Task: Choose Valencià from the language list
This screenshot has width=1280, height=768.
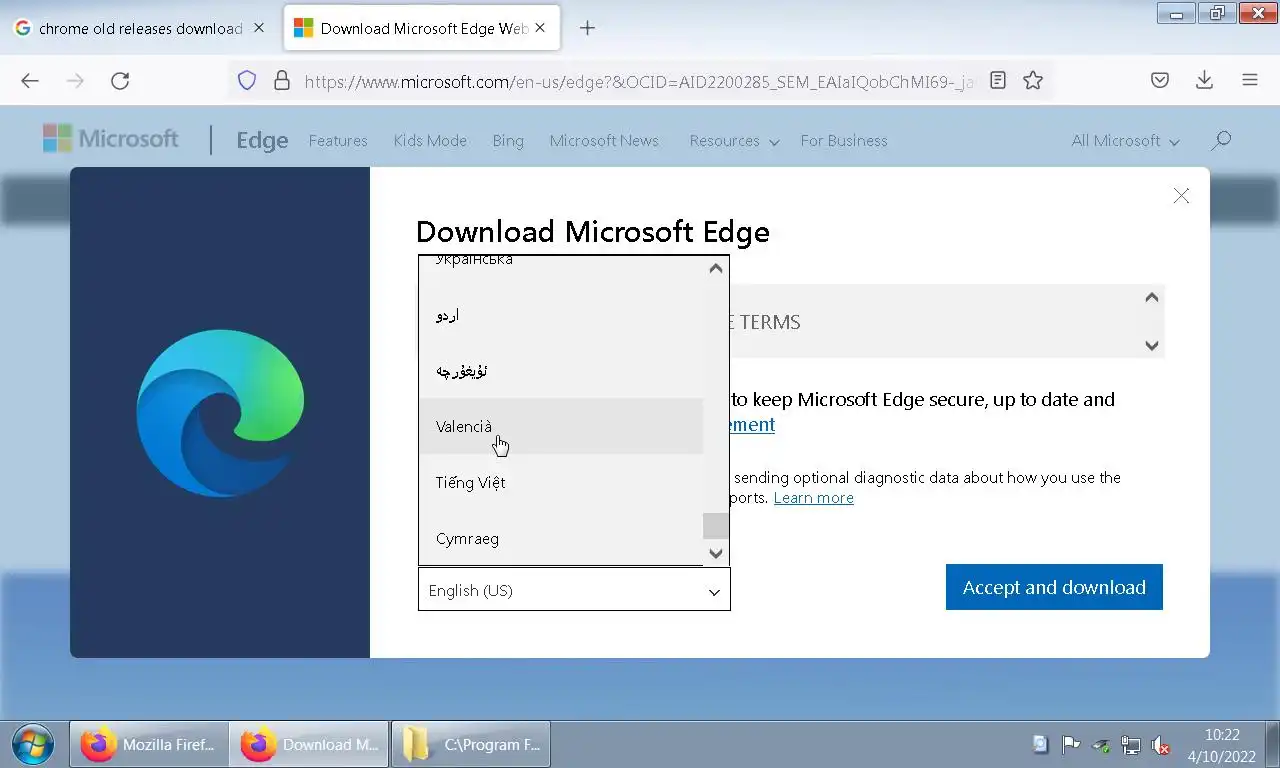Action: click(x=561, y=426)
